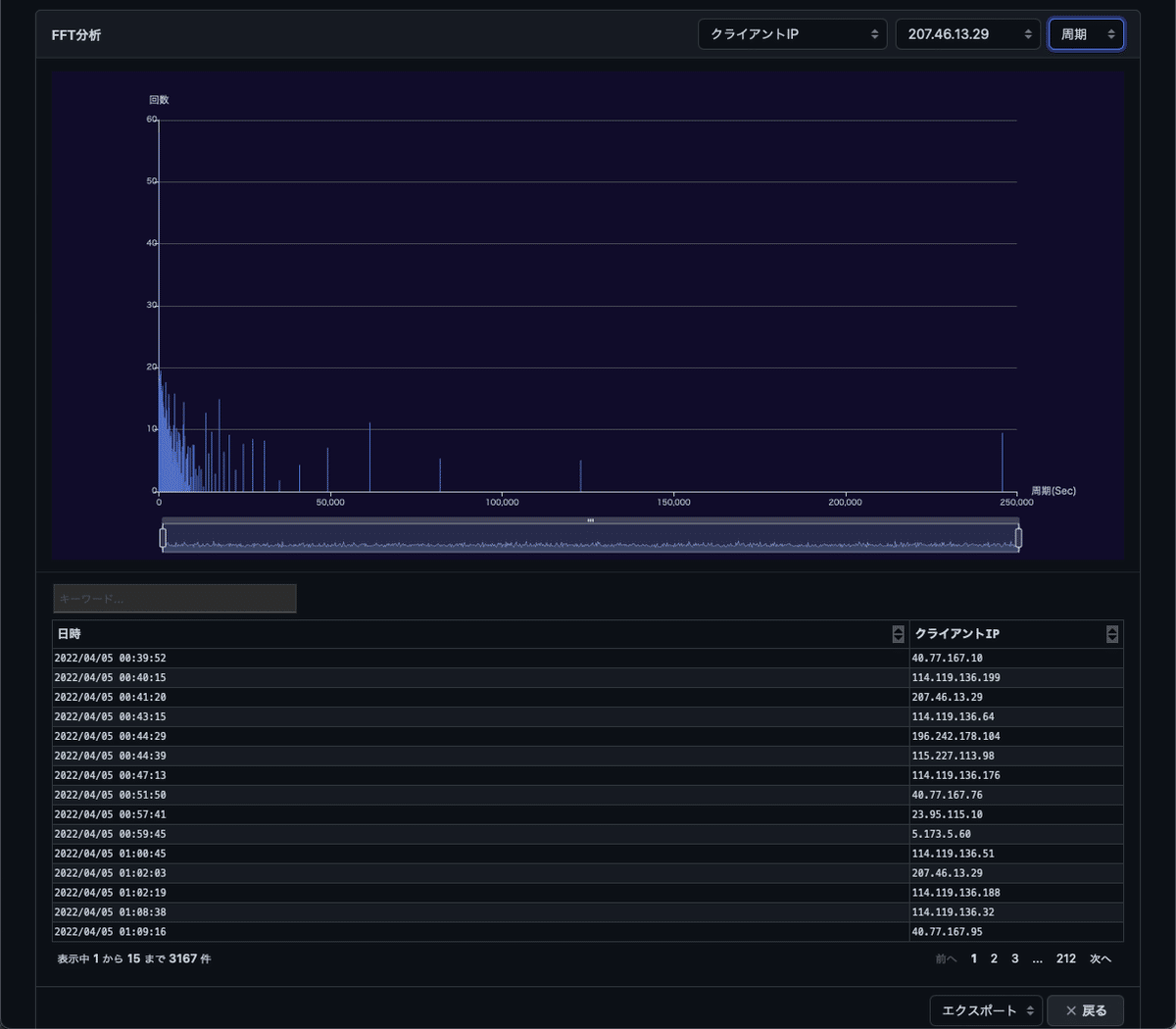
Task: Select row with timestamp 2022/04/05 01:08:38
Action: pyautogui.click(x=588, y=912)
